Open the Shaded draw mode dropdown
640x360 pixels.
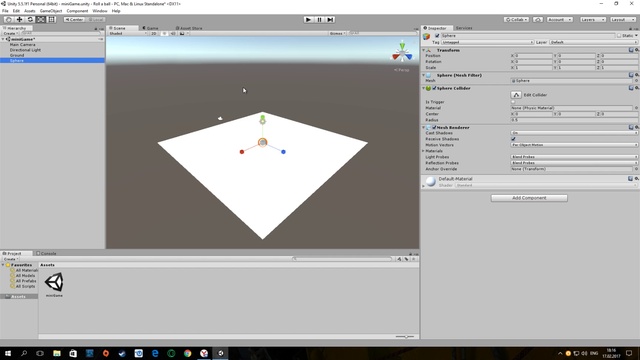(128, 33)
